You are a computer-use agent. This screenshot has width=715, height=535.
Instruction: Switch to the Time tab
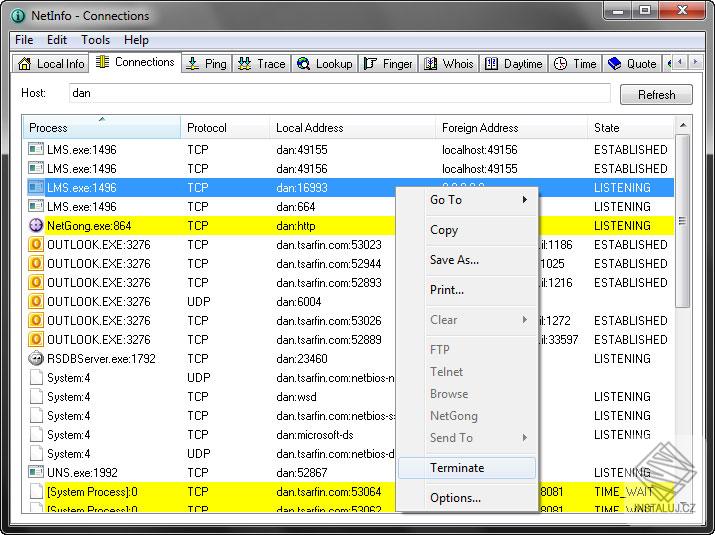(x=575, y=64)
